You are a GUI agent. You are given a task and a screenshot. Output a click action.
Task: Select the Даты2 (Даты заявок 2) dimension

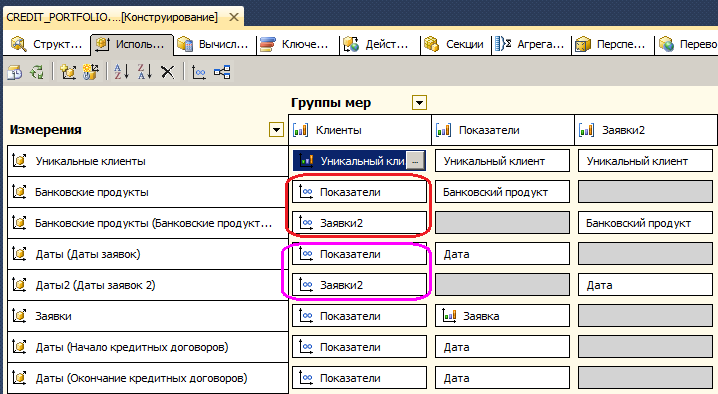click(147, 285)
